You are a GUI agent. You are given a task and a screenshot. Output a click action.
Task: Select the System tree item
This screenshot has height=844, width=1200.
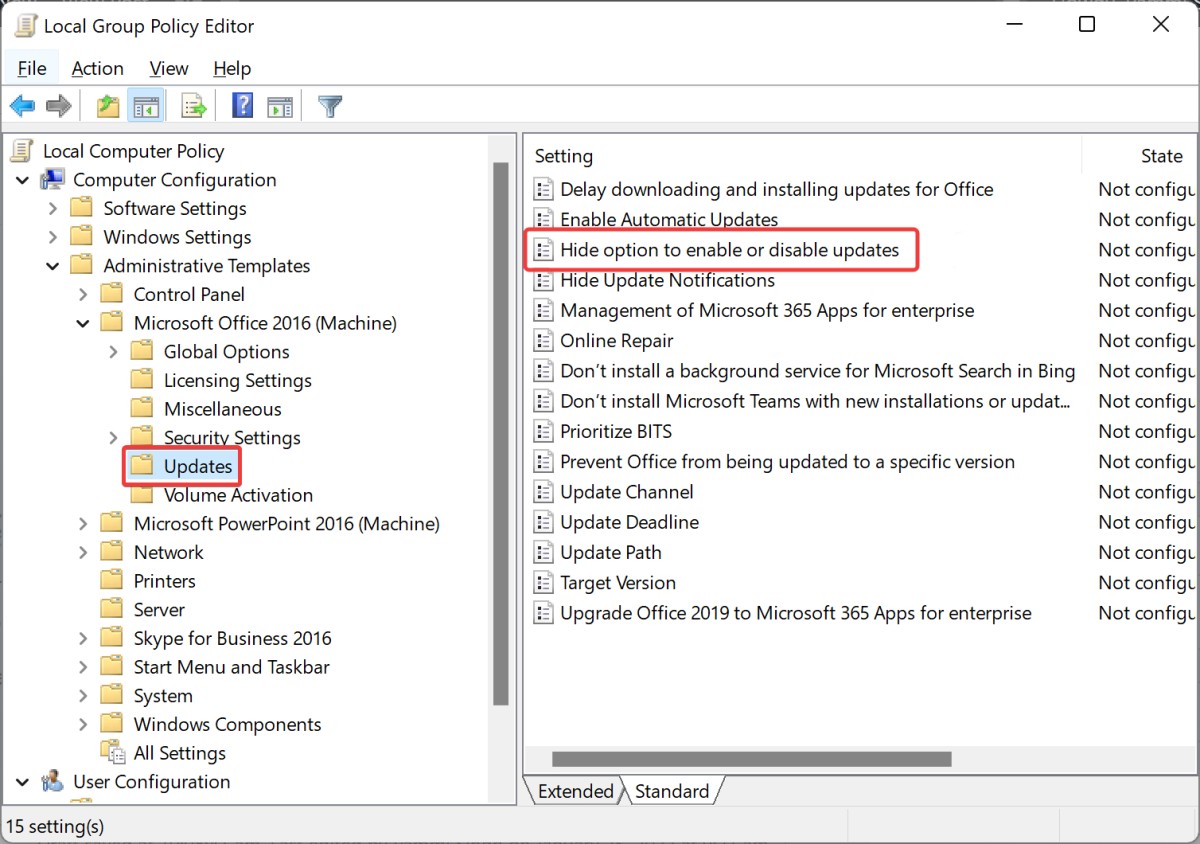tap(163, 696)
